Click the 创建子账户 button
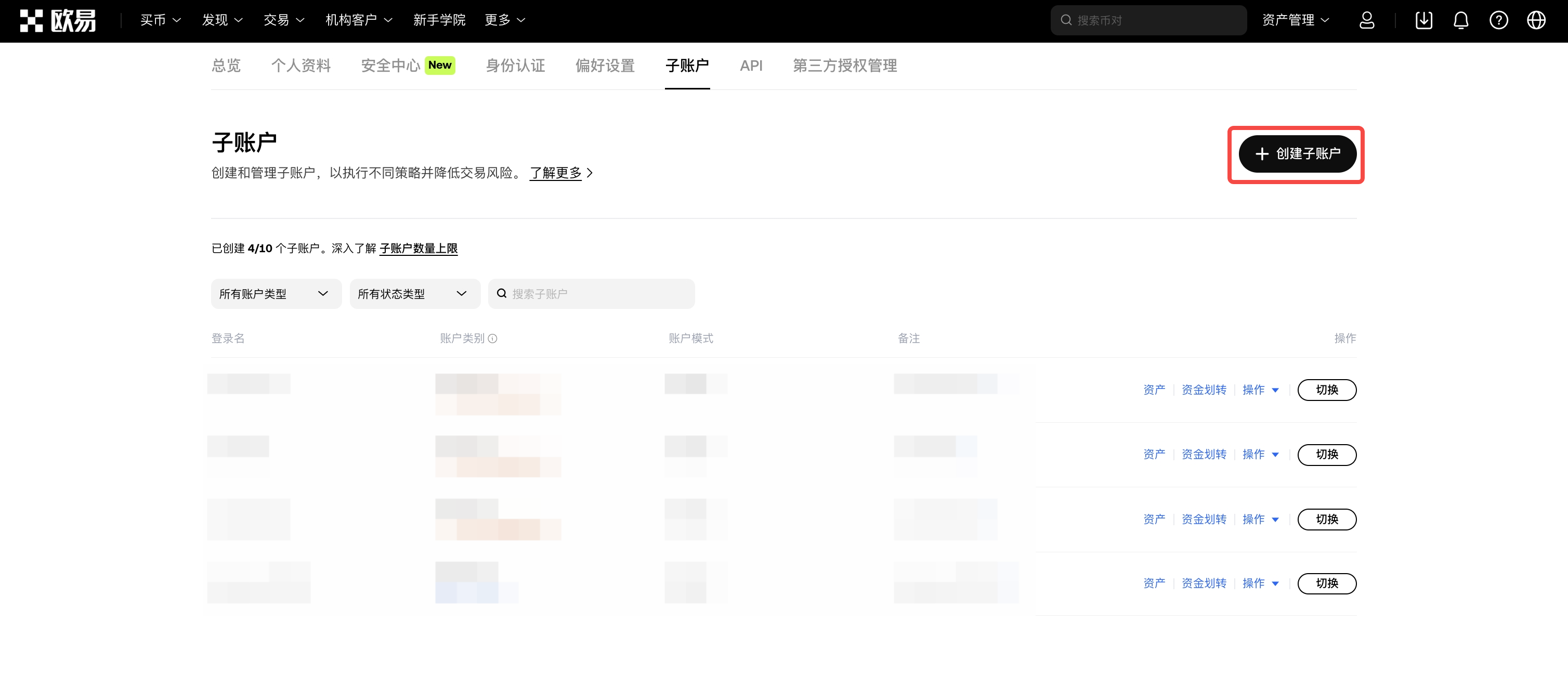 (x=1297, y=154)
